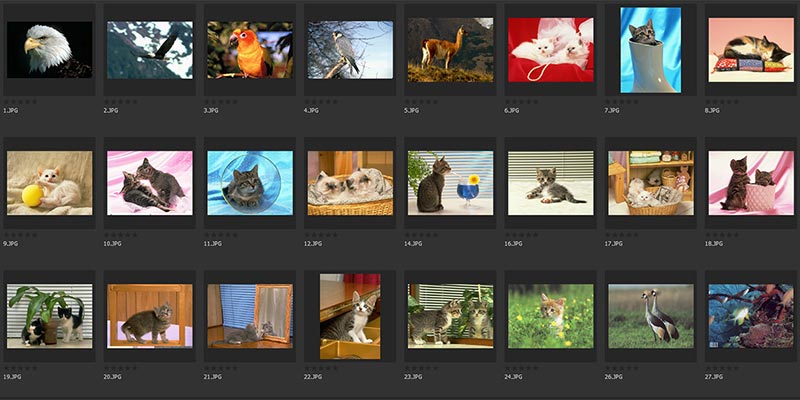The height and width of the screenshot is (400, 800).
Task: Click the 6.JPG file name label
Action: click(512, 110)
